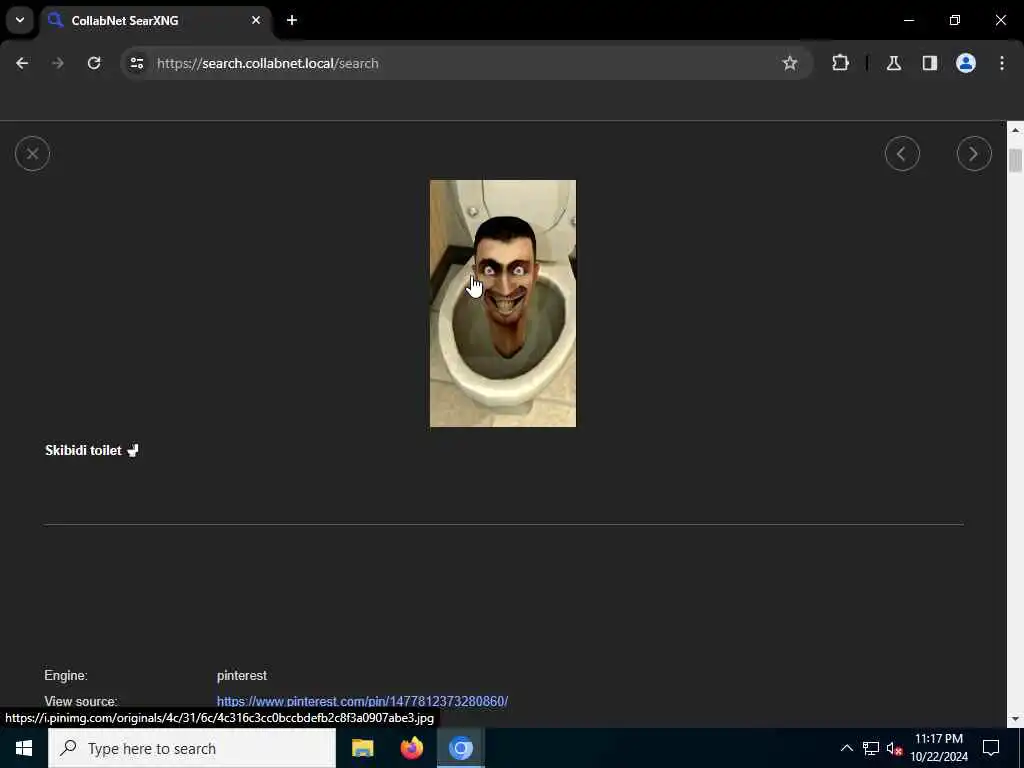
Task: Show hidden system tray icons
Action: [x=846, y=748]
